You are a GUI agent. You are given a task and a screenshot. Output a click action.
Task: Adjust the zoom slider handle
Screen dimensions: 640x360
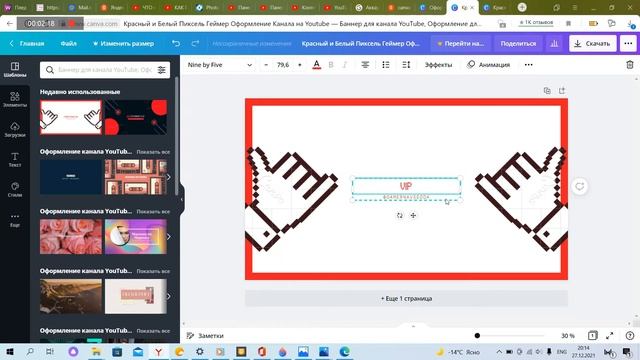tap(477, 336)
